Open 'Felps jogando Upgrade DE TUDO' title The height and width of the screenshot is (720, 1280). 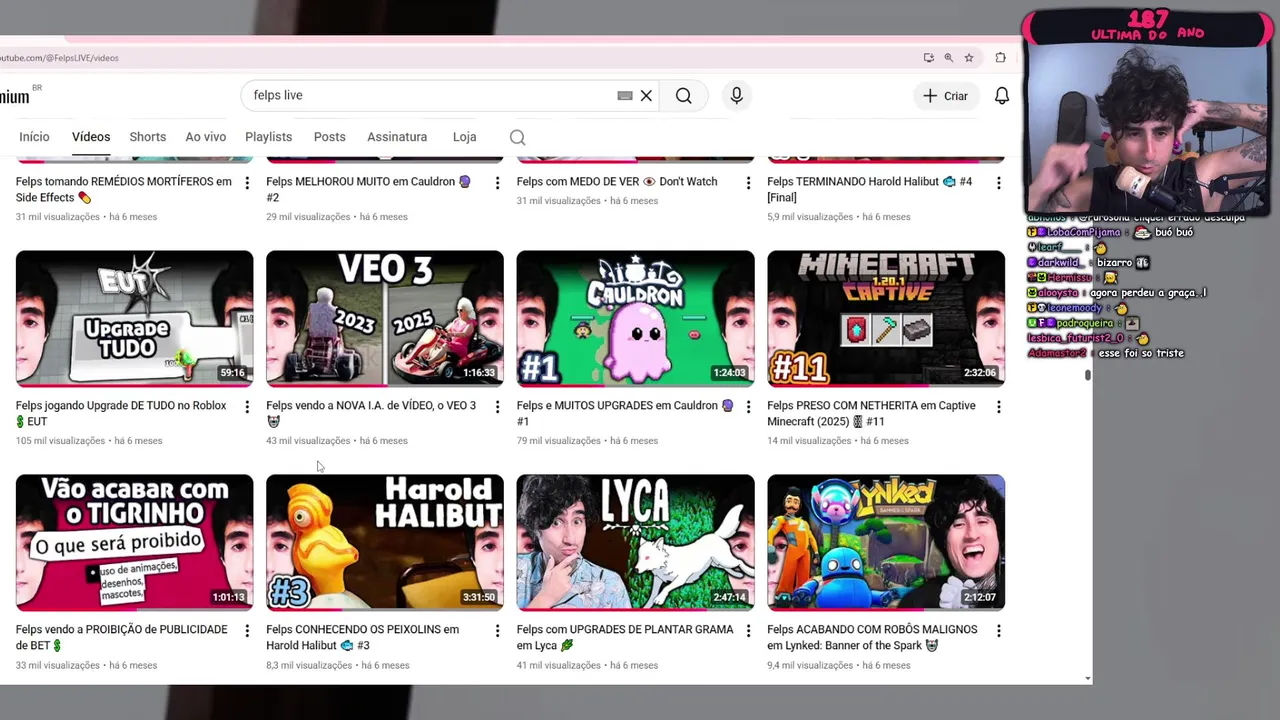(121, 414)
